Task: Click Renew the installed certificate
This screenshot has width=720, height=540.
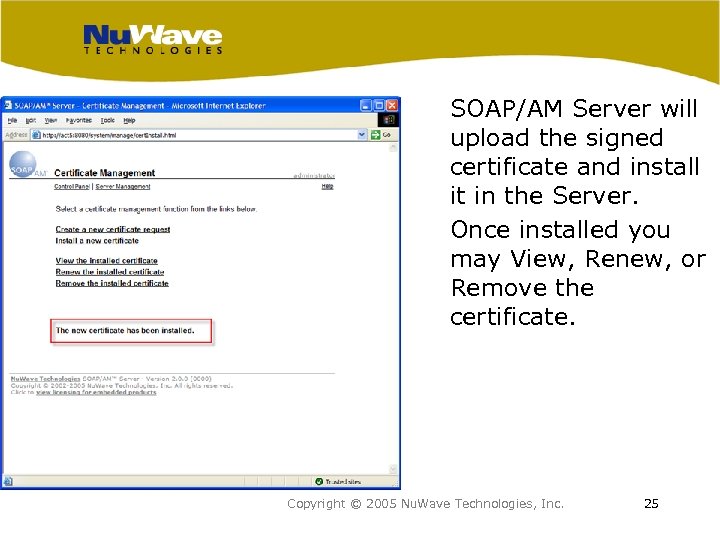Action: tap(110, 272)
